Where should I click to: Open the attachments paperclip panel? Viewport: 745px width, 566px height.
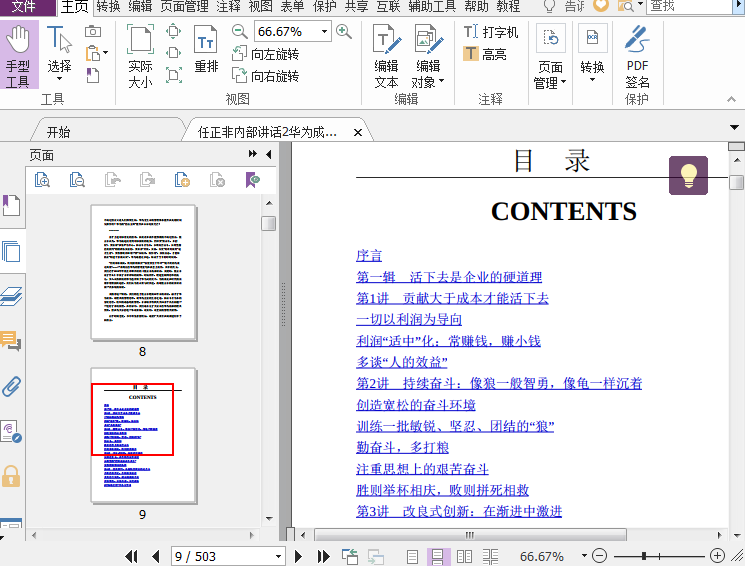(x=11, y=386)
